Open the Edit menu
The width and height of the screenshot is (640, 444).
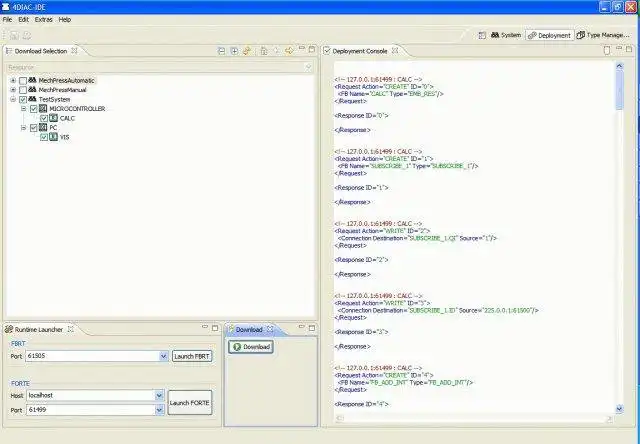coord(24,20)
